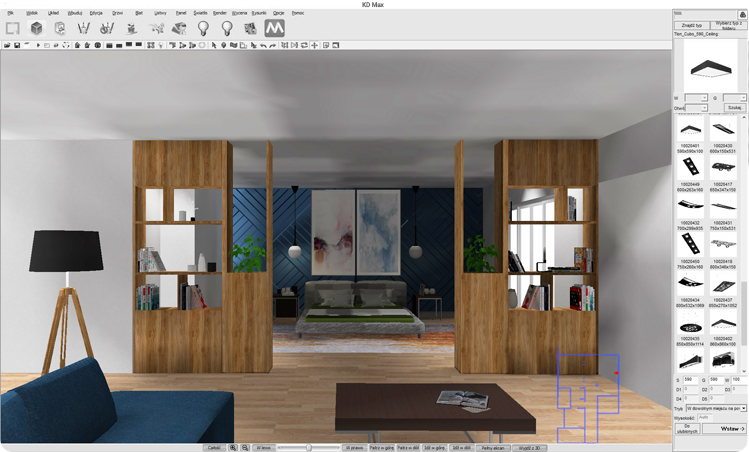The height and width of the screenshot is (452, 749).
Task: Click the crosshair move icon in small toolbar
Action: click(x=315, y=45)
